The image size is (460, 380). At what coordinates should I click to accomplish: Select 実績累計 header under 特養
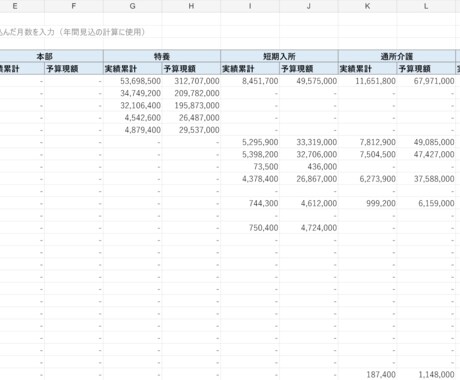(132, 69)
